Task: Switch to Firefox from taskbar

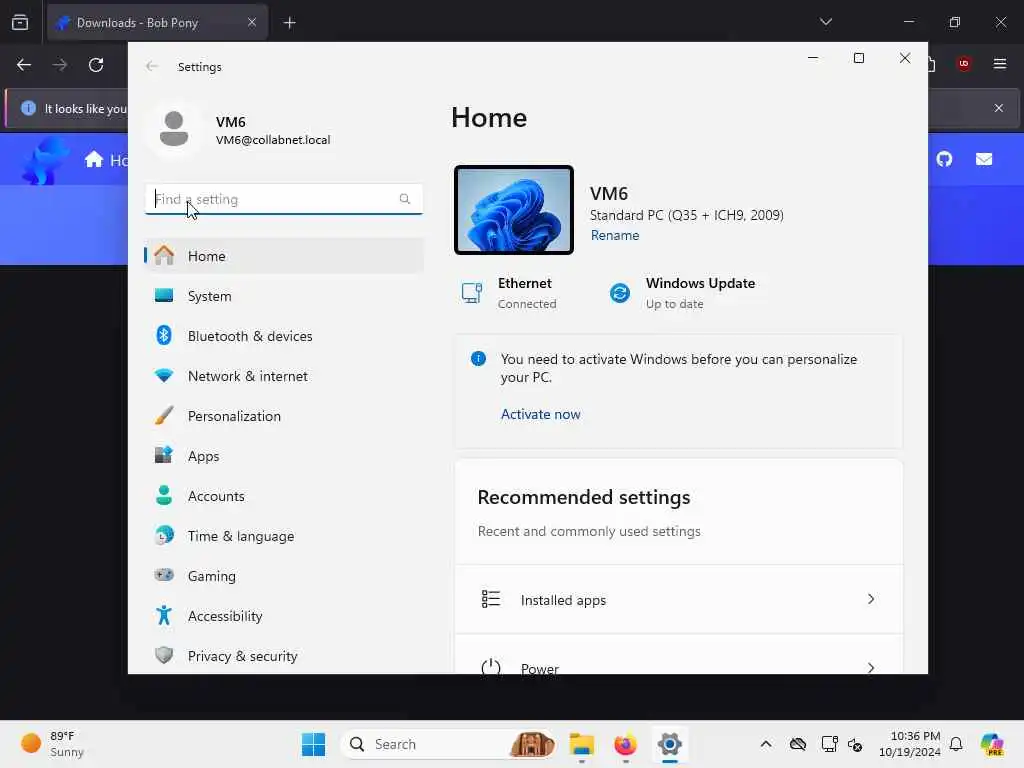Action: (x=625, y=744)
